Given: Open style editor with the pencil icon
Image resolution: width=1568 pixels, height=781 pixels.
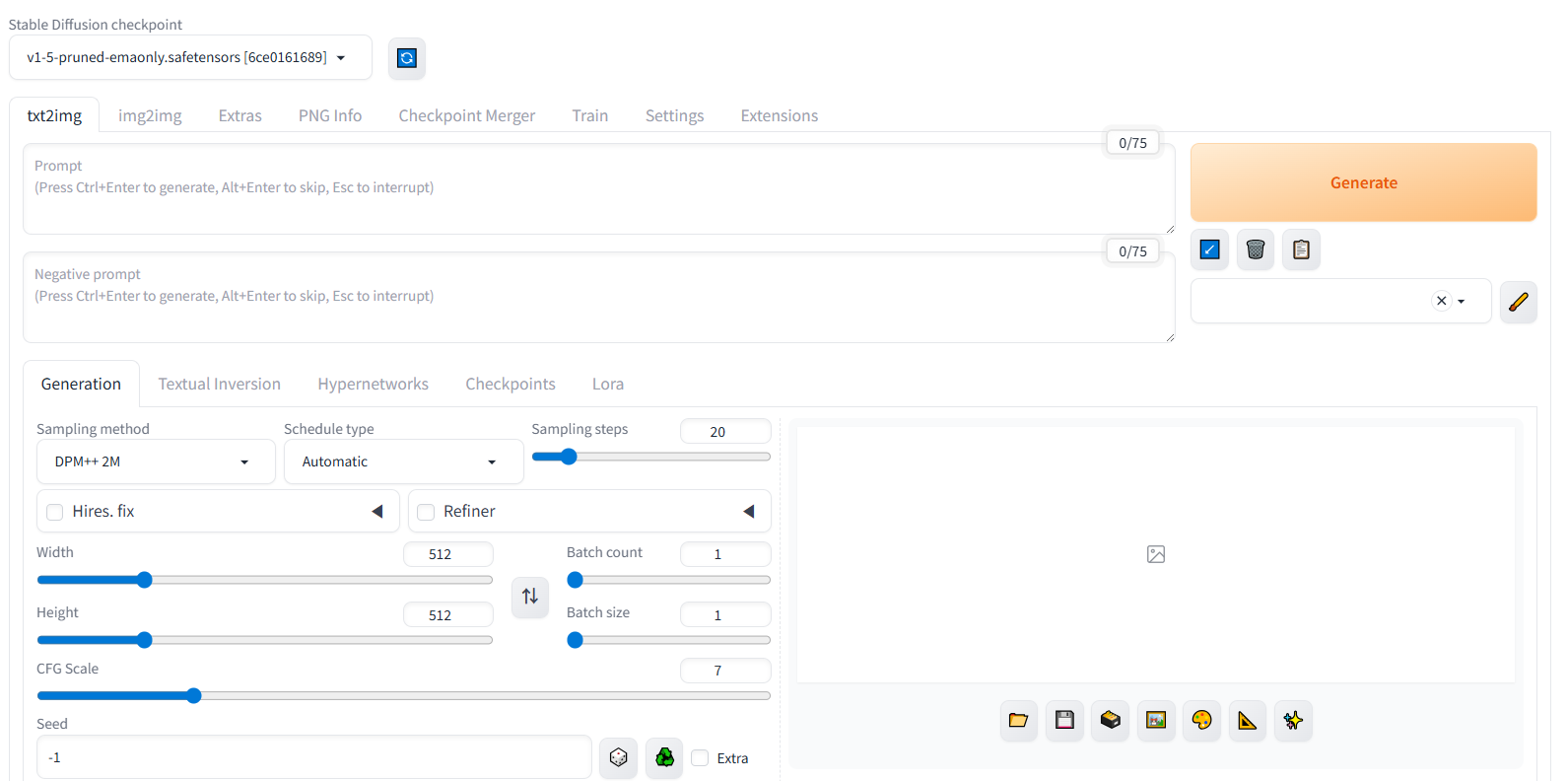Looking at the screenshot, I should (x=1519, y=301).
